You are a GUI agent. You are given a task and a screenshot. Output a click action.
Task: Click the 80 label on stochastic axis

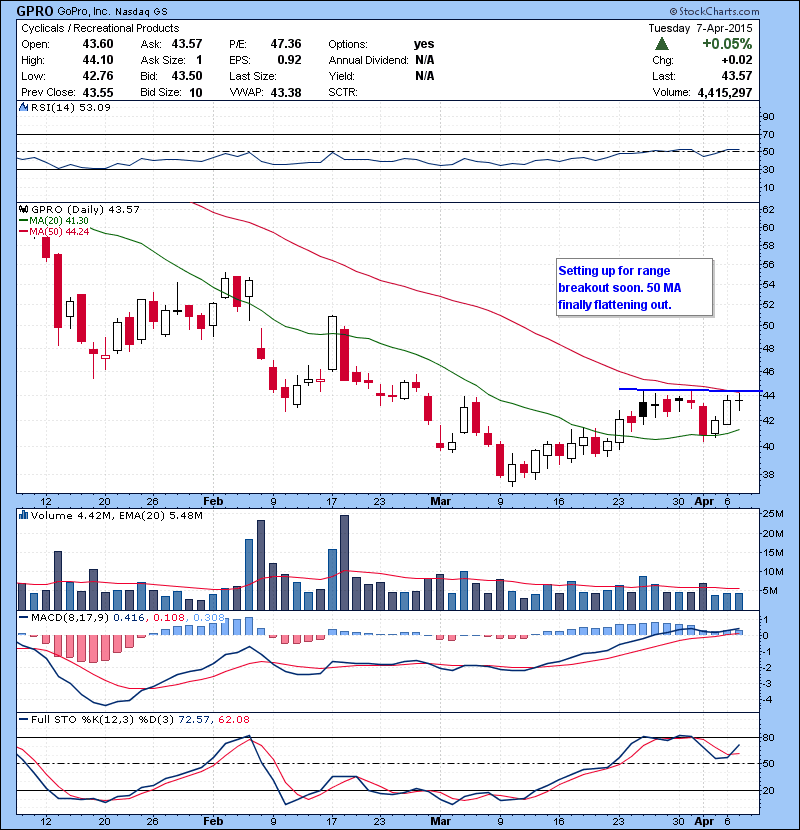click(768, 738)
